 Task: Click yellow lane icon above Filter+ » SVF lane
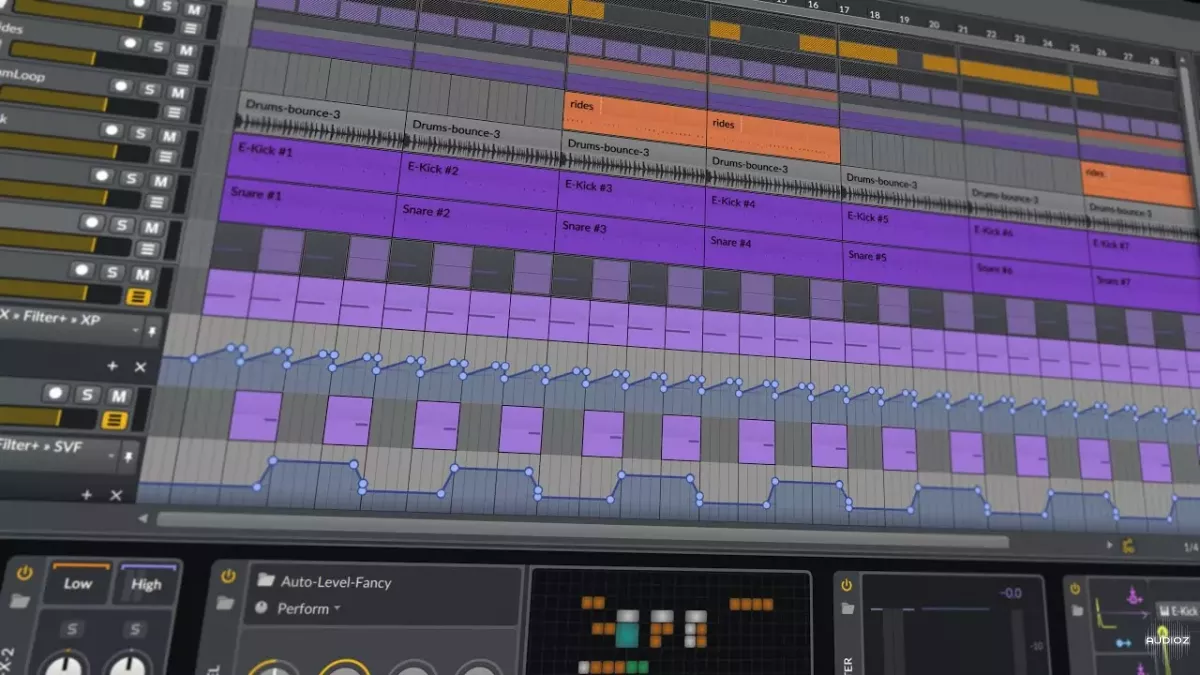(116, 420)
